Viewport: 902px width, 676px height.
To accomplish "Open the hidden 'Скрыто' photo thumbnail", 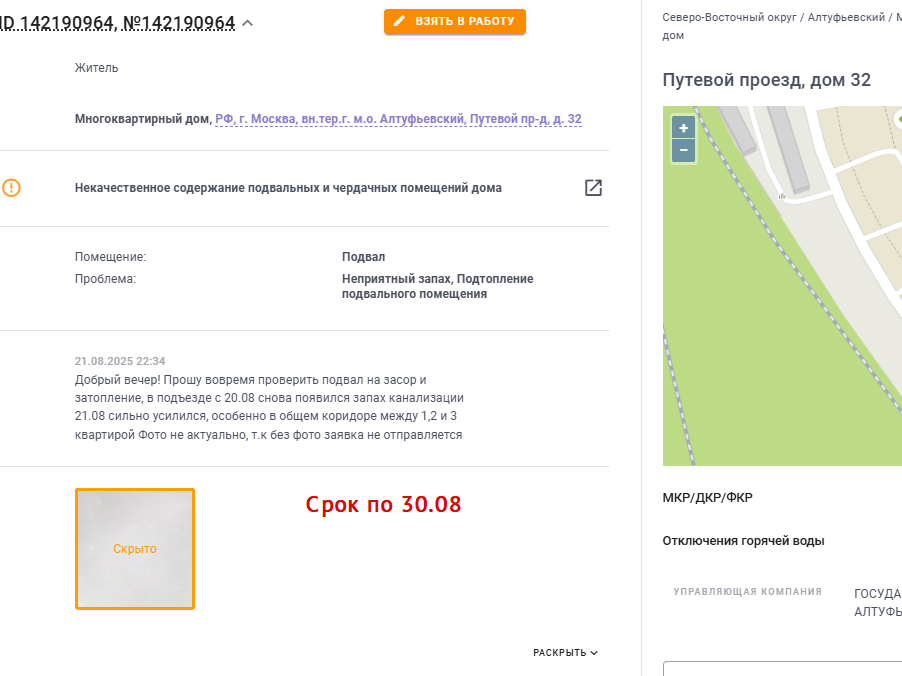I will (135, 548).
